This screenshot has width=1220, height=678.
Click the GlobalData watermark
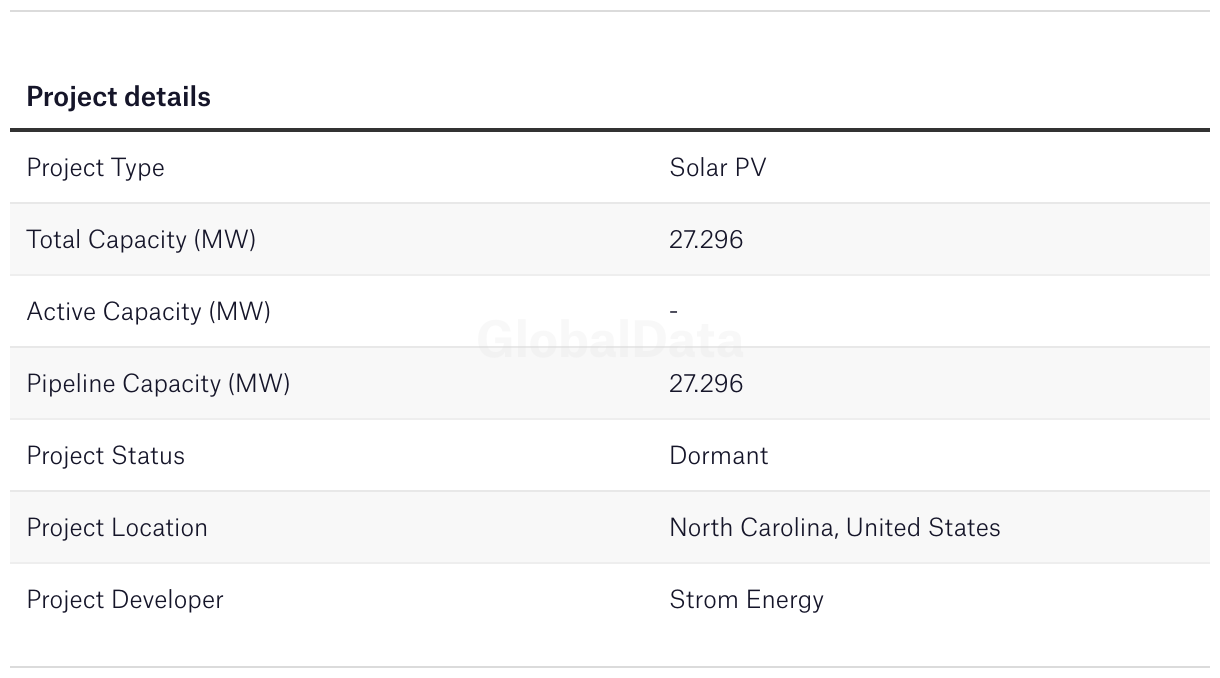pyautogui.click(x=610, y=341)
